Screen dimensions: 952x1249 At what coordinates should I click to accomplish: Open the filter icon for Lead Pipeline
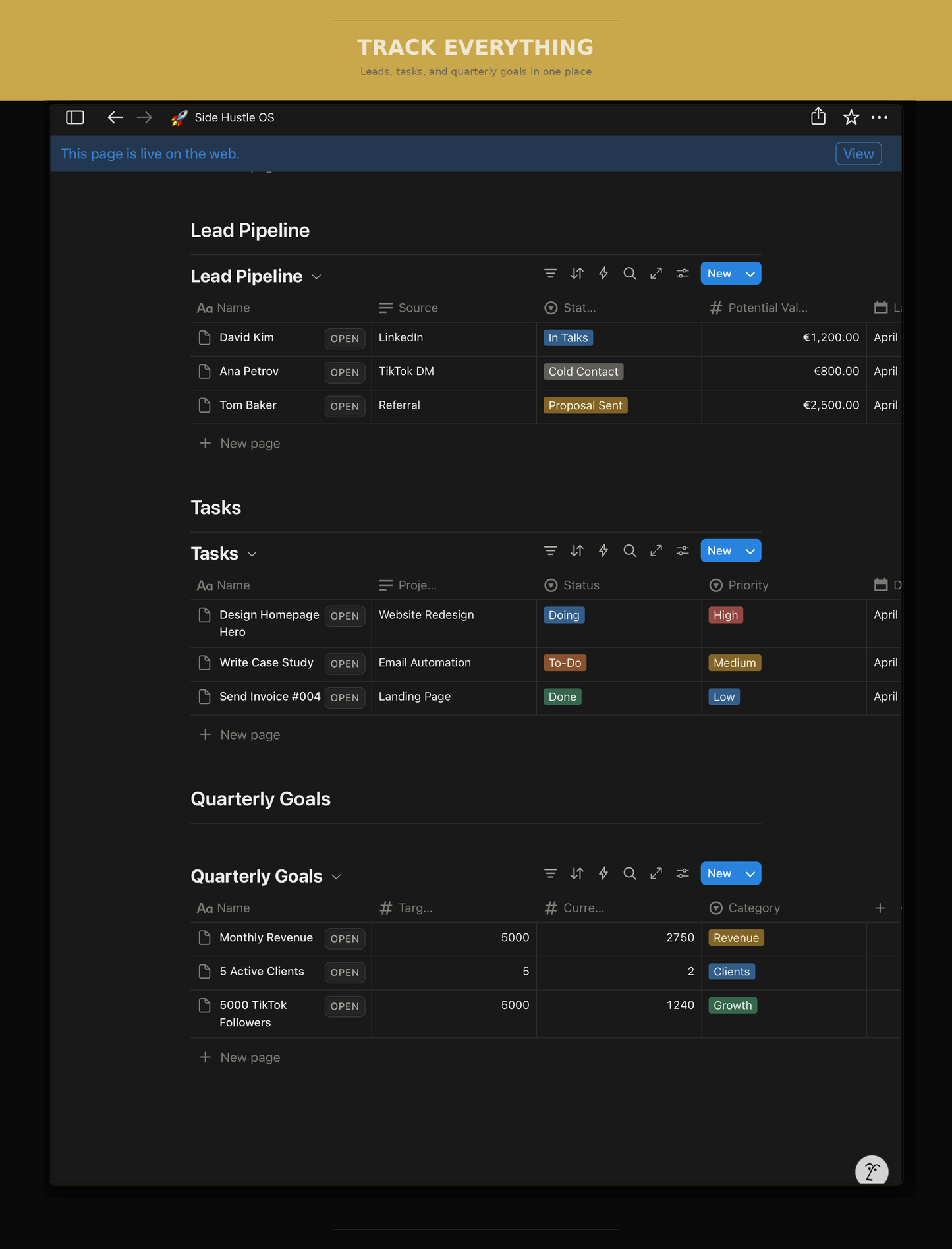551,274
